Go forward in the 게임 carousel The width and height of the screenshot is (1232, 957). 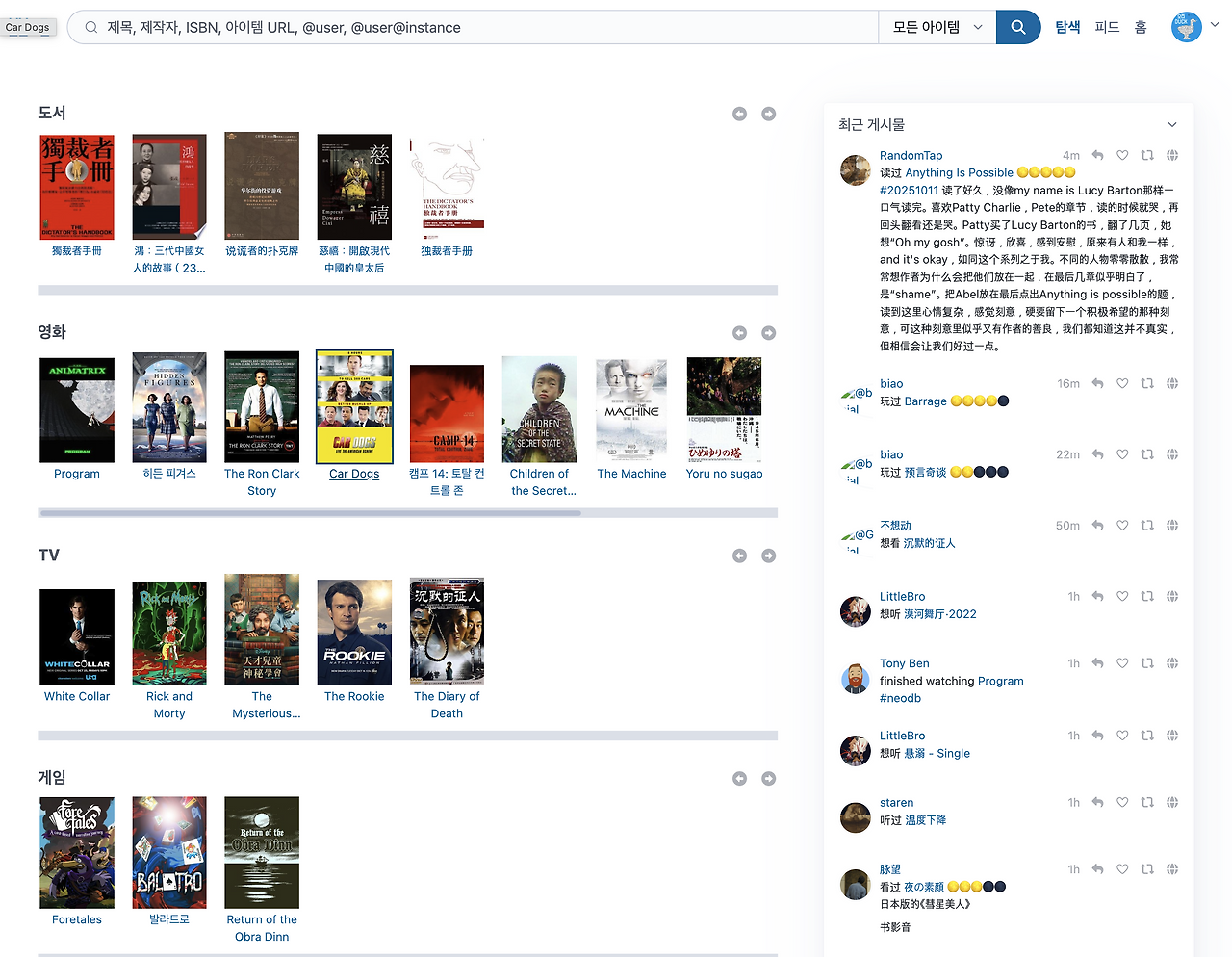point(768,778)
